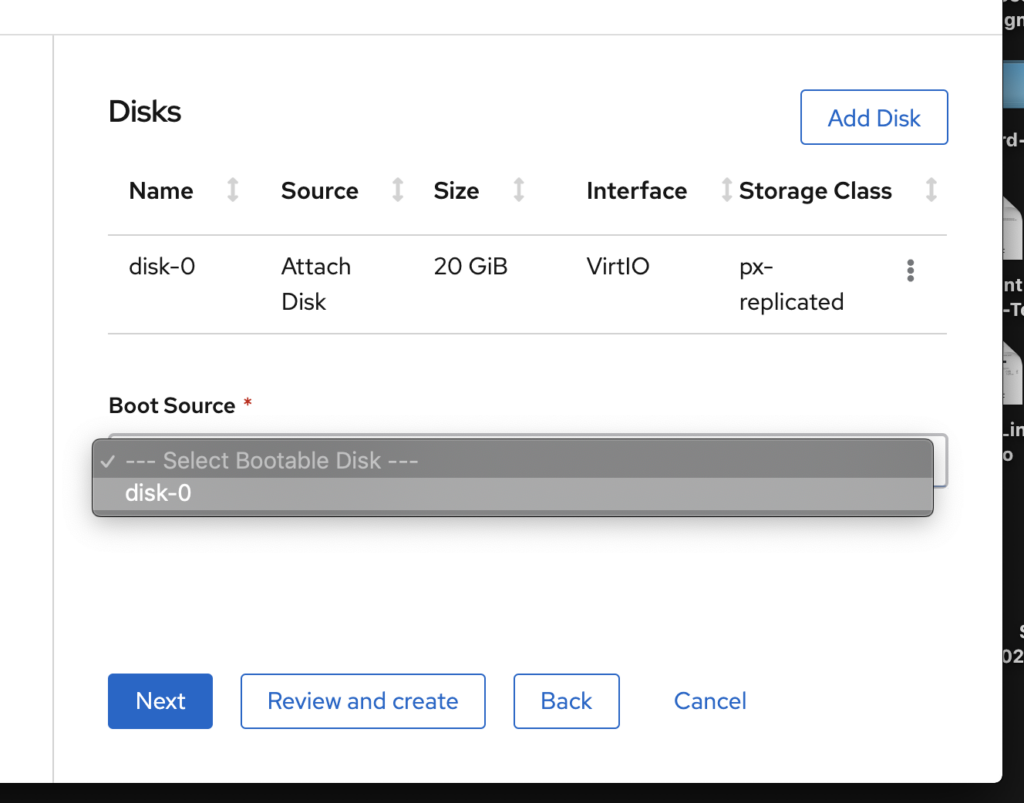Click the px-replicated storage class text
Viewport: 1024px width, 803px height.
(x=791, y=284)
